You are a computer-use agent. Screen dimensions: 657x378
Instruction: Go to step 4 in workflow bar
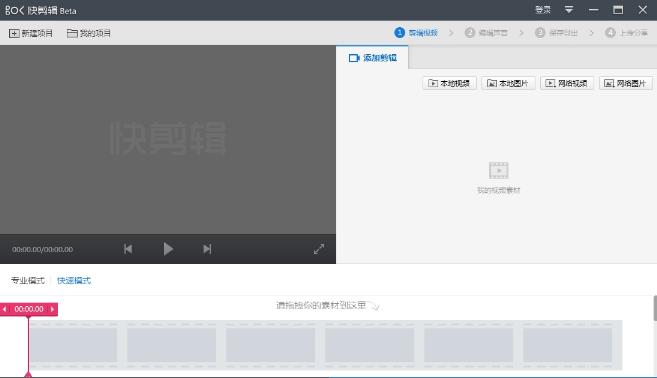coord(626,33)
